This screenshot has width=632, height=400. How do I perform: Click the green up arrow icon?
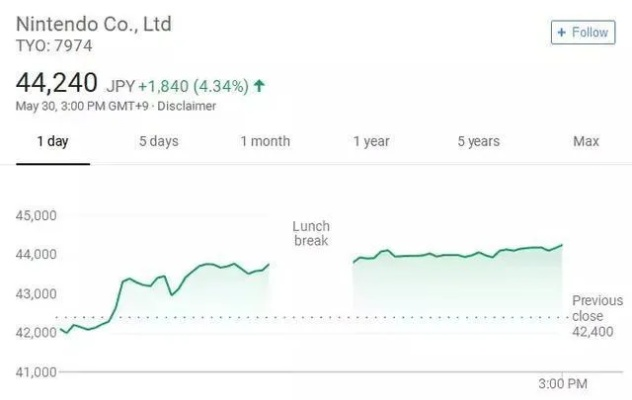click(260, 86)
